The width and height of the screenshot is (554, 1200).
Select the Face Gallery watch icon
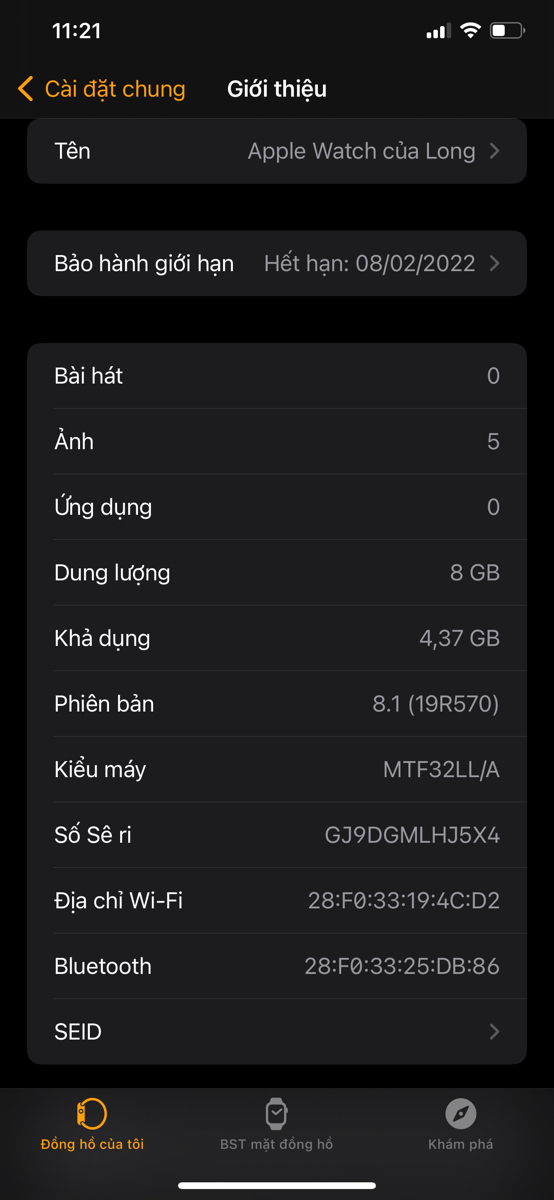pyautogui.click(x=276, y=1113)
